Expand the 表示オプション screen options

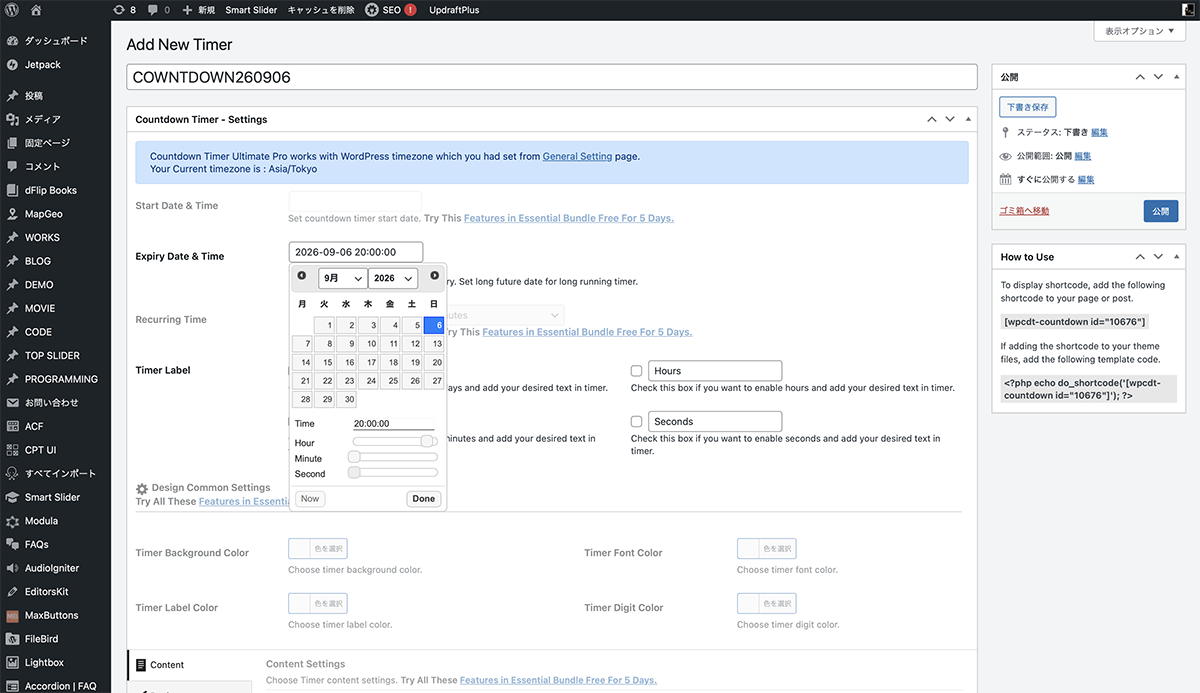click(1139, 32)
